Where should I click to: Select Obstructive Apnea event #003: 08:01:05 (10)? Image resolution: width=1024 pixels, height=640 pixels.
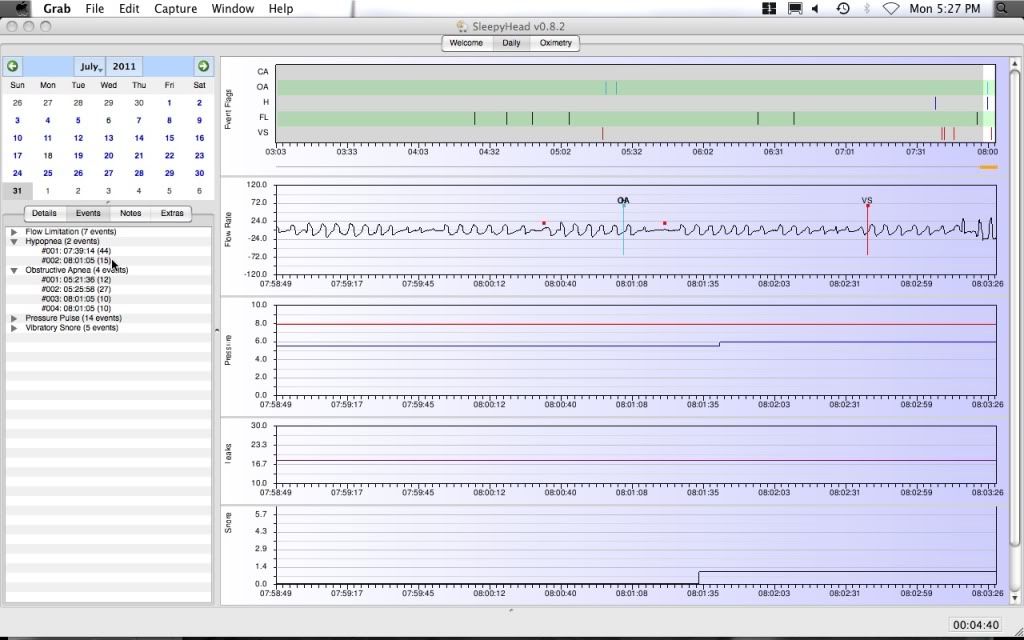pyautogui.click(x=76, y=299)
